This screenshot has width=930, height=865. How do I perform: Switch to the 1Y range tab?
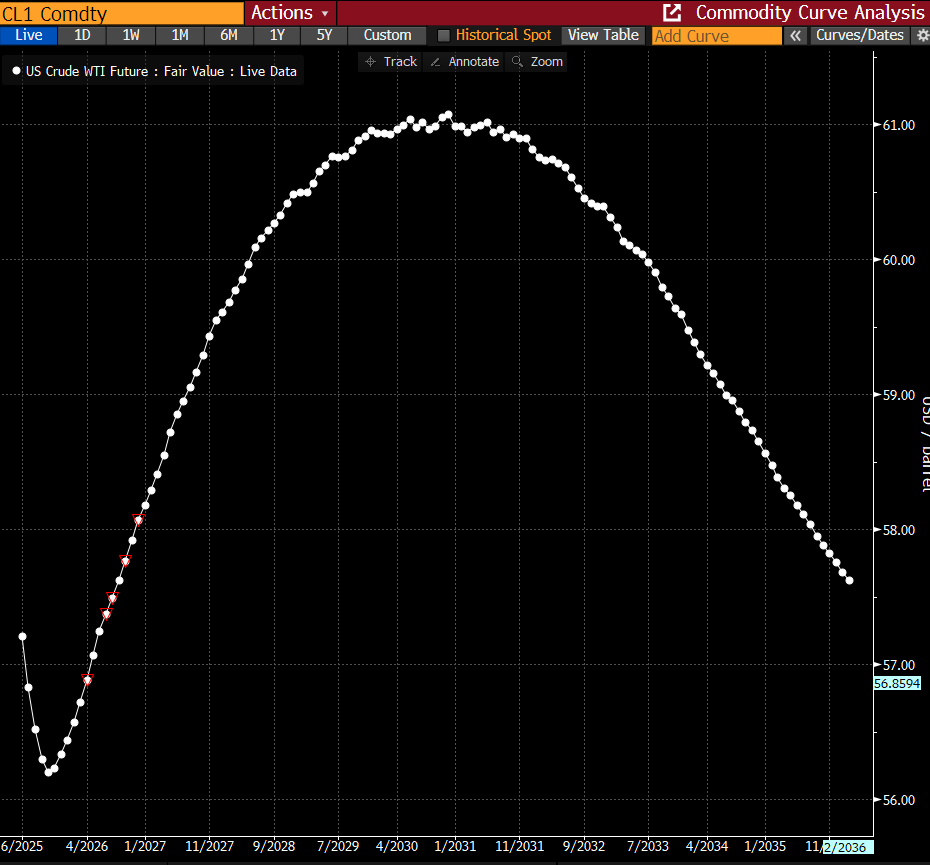pos(277,35)
